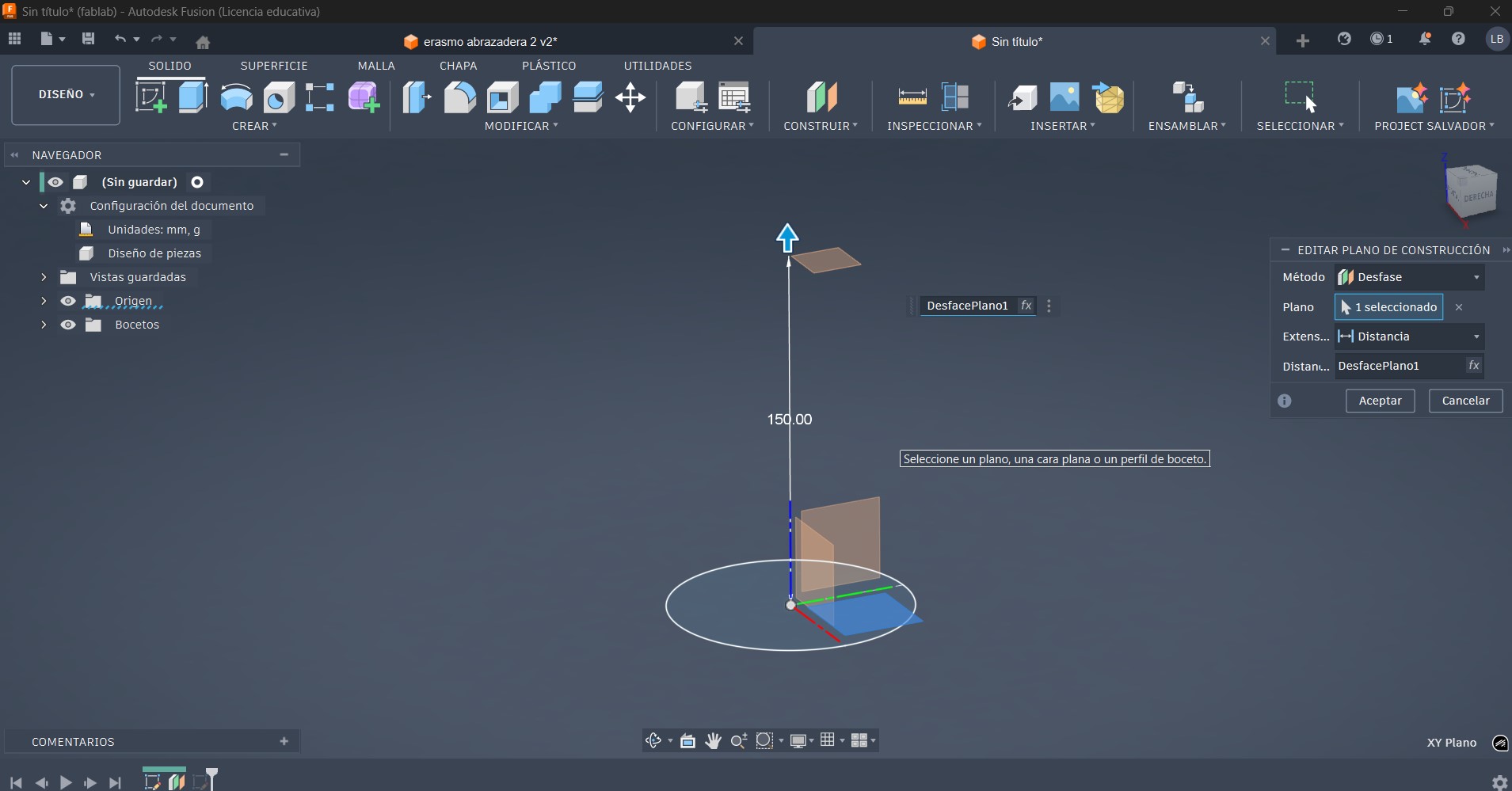Select the Move/Copy four-arrow tool
Image resolution: width=1512 pixels, height=791 pixels.
[630, 97]
